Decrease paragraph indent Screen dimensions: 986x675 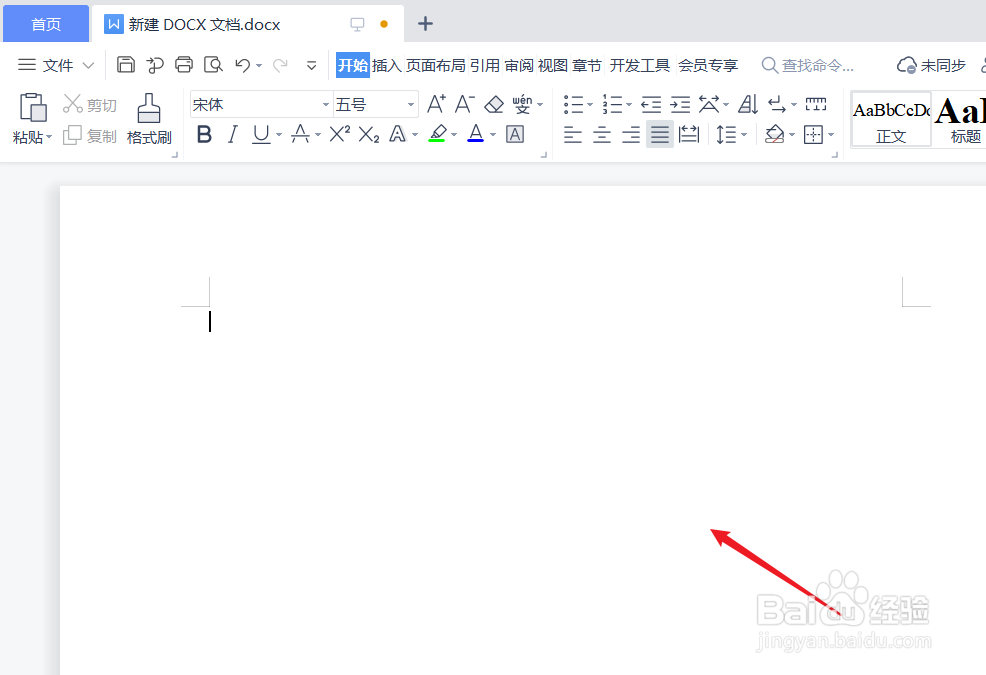click(x=651, y=104)
